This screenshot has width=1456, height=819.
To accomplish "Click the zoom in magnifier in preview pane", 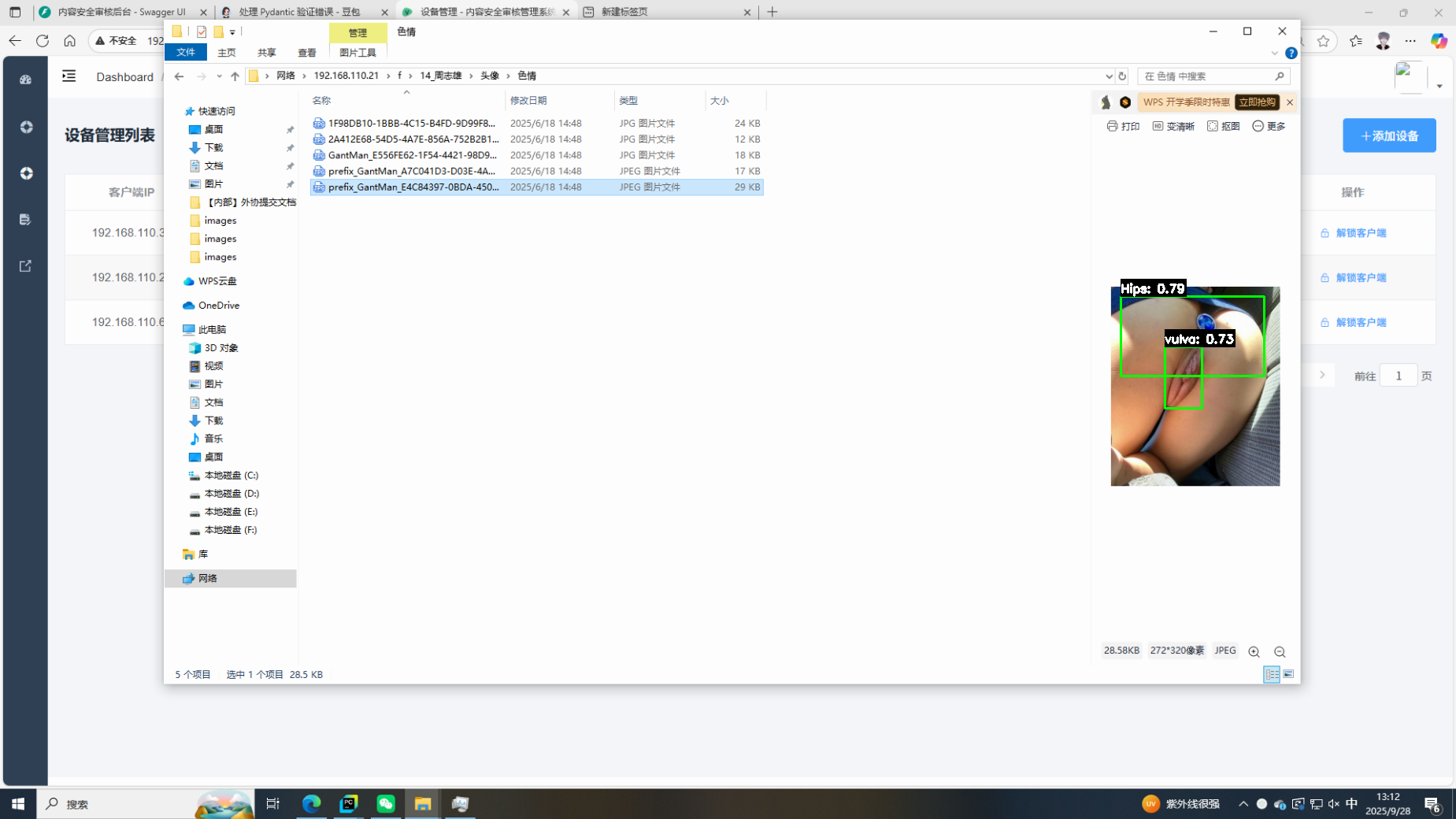I will coord(1254,651).
